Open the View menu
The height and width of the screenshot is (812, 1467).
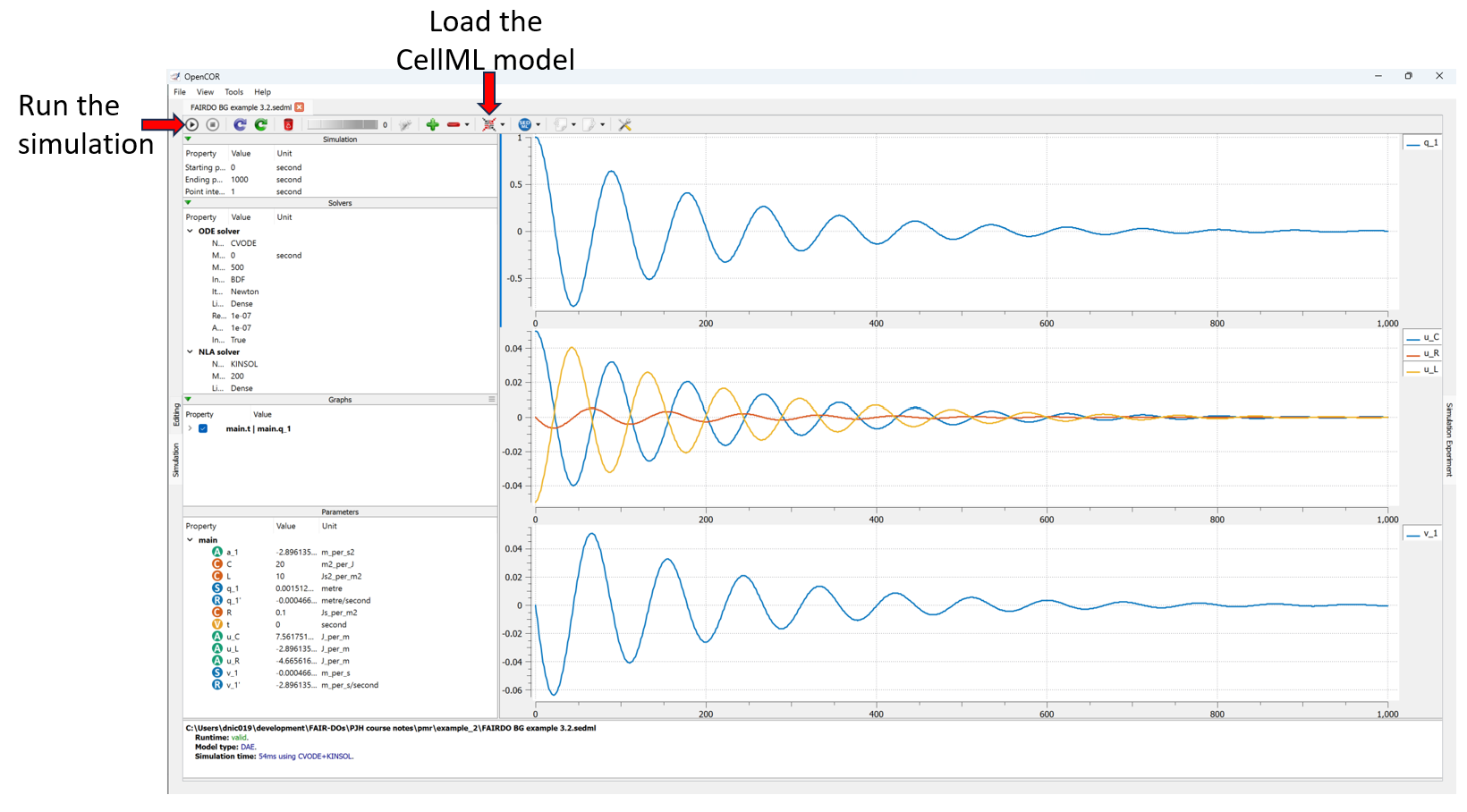coord(205,92)
